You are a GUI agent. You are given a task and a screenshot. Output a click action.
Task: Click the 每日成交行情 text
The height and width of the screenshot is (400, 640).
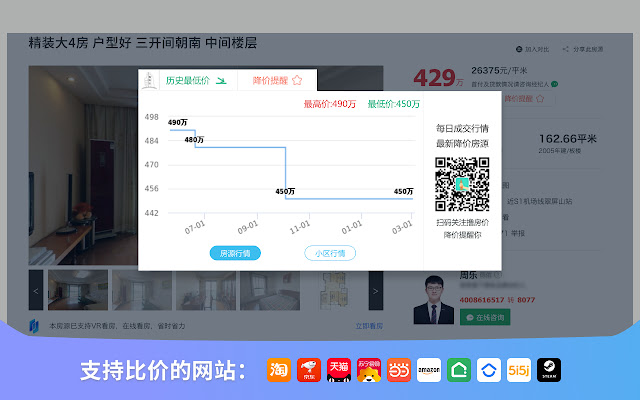click(x=462, y=129)
